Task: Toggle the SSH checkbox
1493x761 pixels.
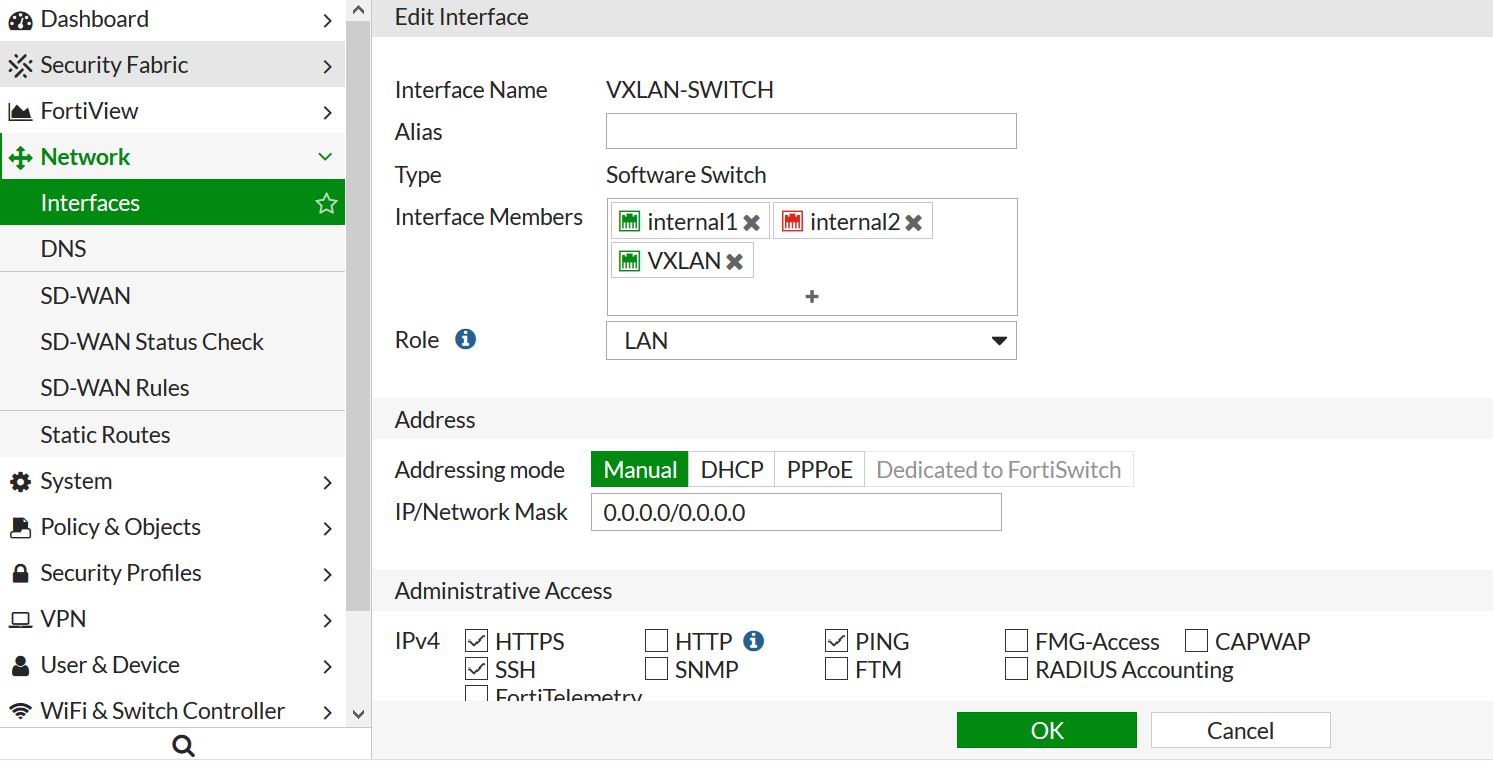Action: point(477,669)
